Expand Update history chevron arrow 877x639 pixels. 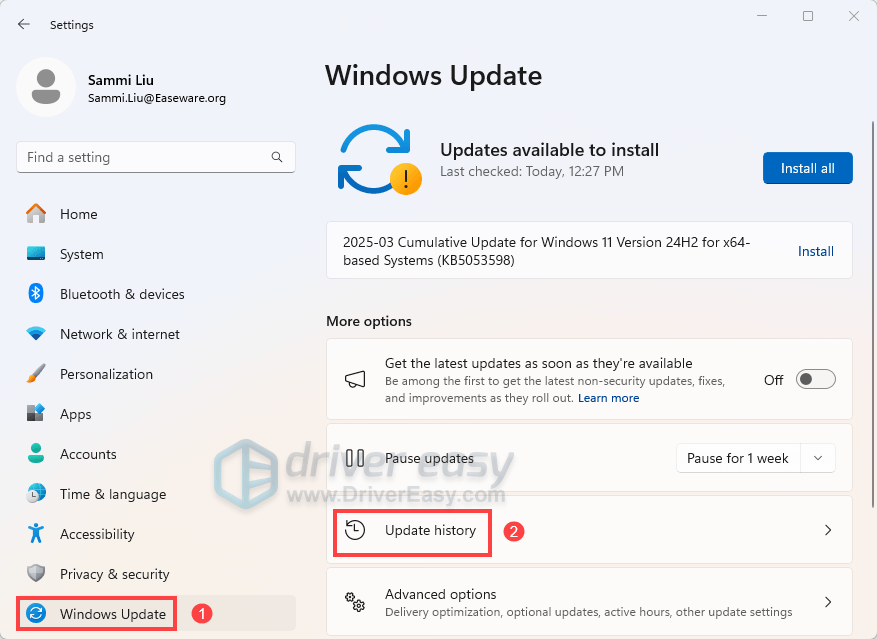point(827,530)
